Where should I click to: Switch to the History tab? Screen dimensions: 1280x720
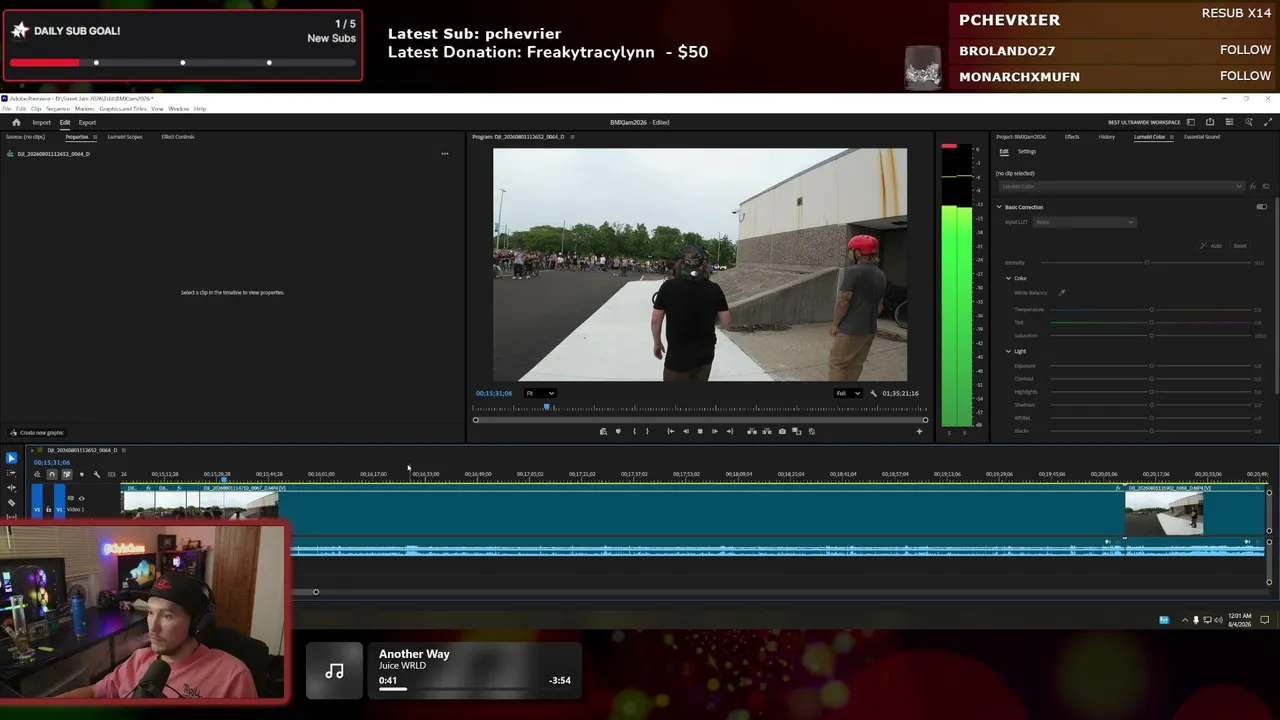(x=1107, y=137)
